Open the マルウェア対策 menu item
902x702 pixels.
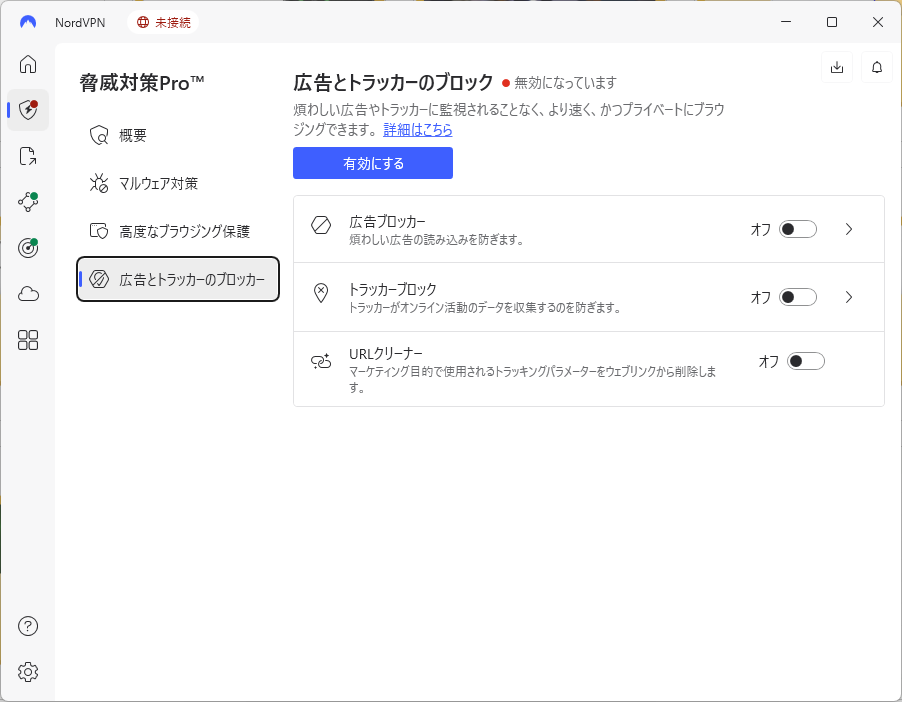pyautogui.click(x=158, y=183)
